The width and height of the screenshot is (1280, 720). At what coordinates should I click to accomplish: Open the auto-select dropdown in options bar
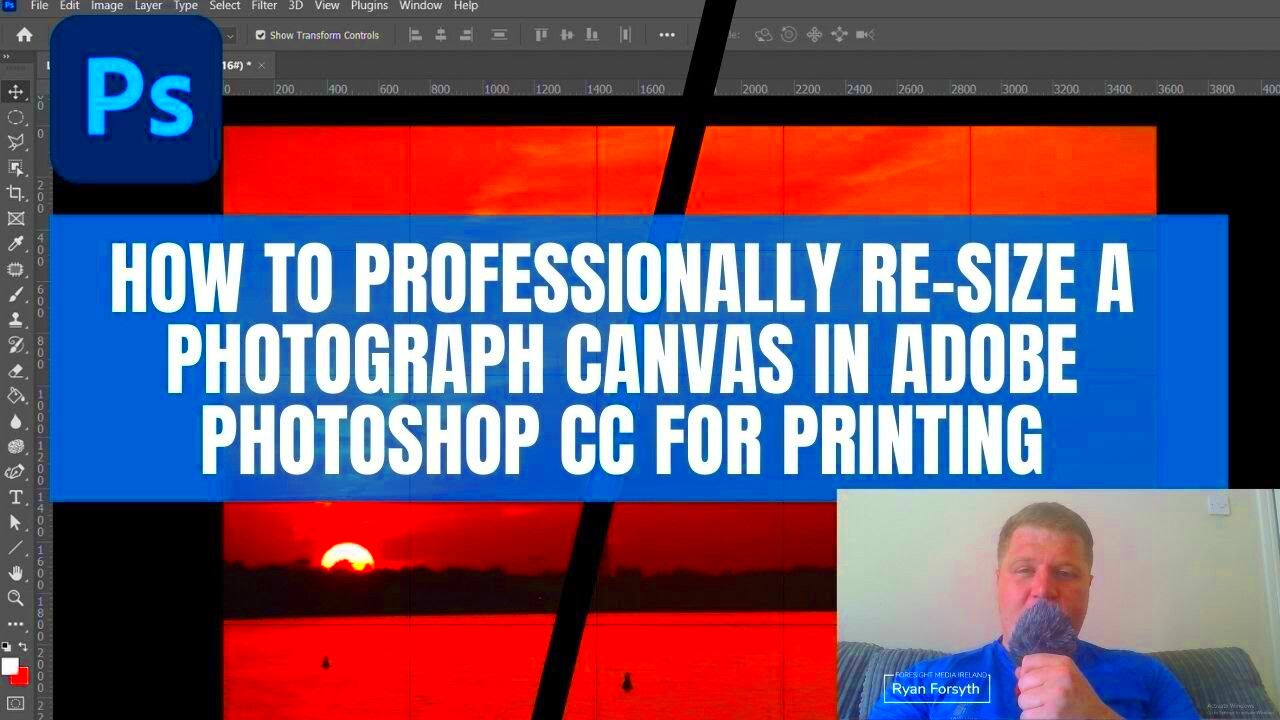click(230, 35)
